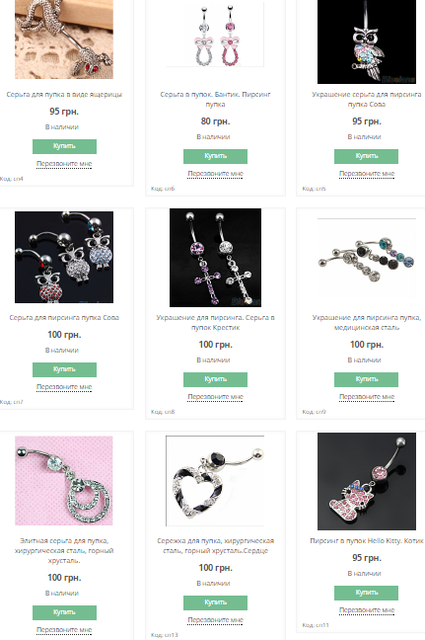Screen dimensions: 425x640
Task: Click Перезвоните мне under the bow earring
Action: (215, 174)
